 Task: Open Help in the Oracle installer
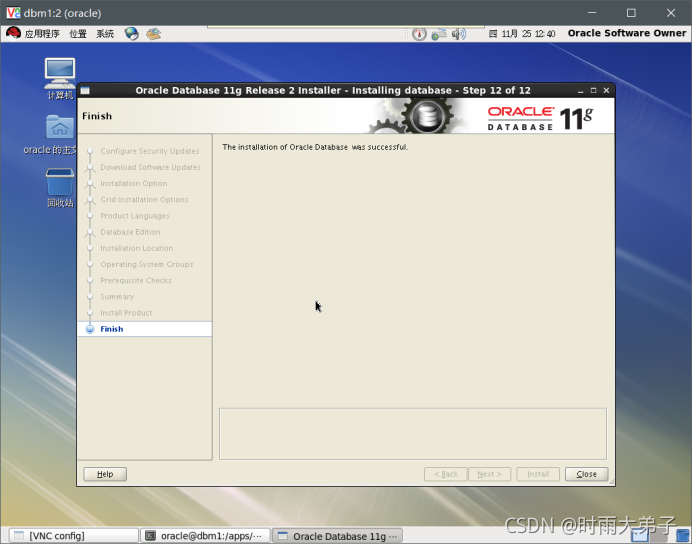click(105, 474)
